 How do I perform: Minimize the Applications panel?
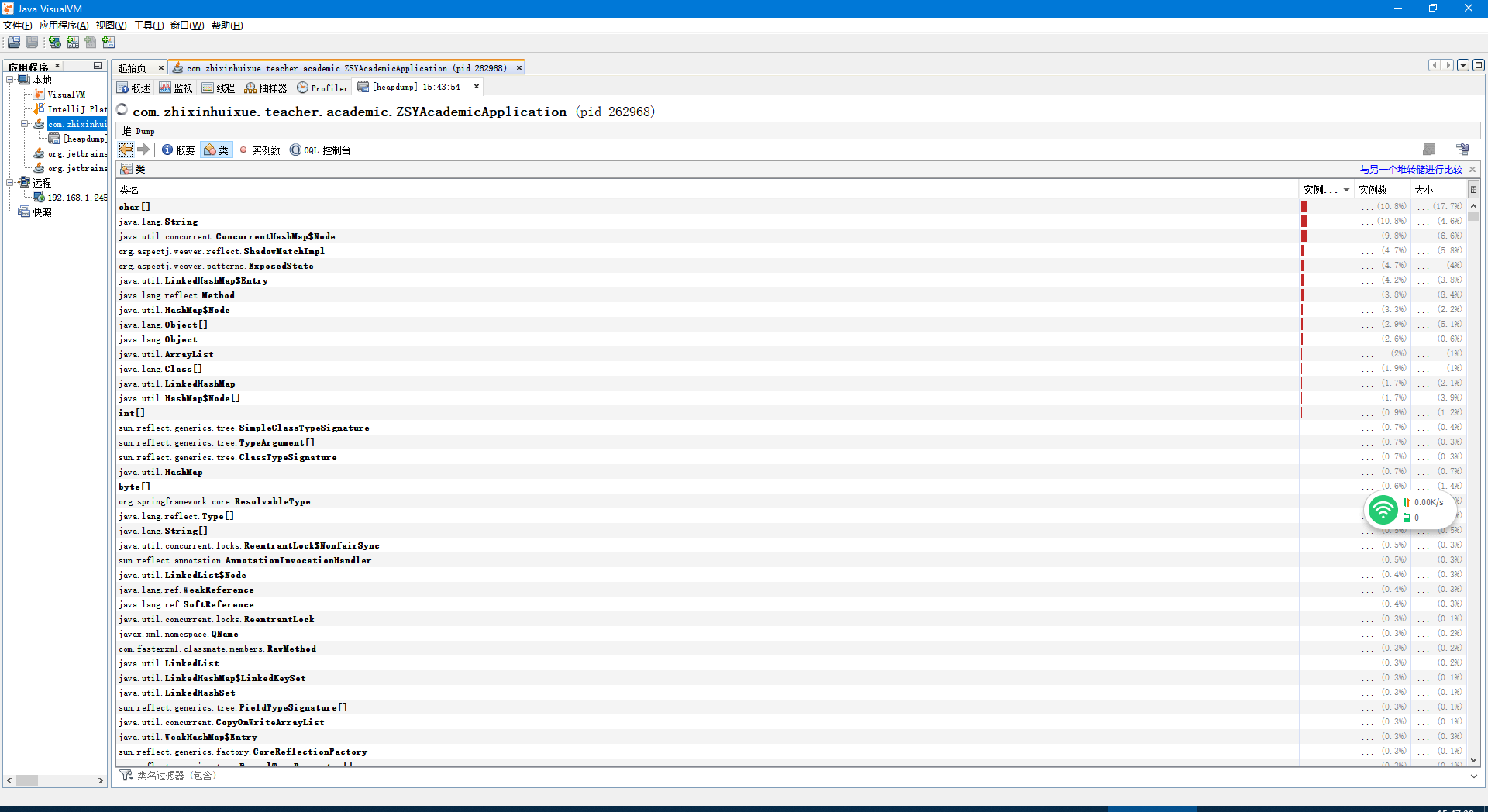98,66
